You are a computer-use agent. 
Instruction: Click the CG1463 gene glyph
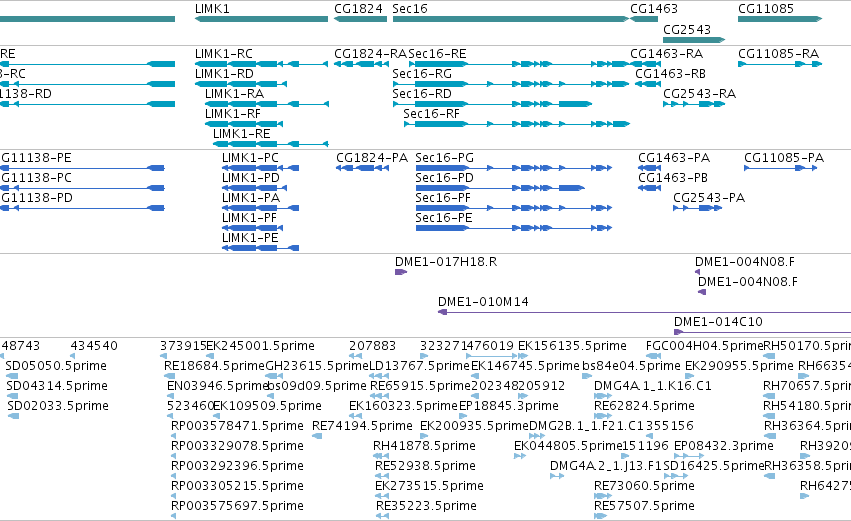point(644,19)
